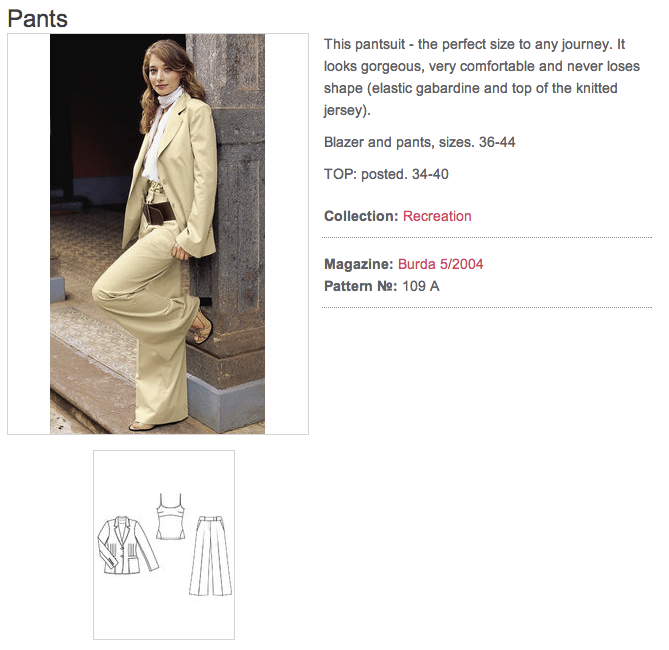Image resolution: width=669 pixels, height=650 pixels.
Task: Click the Collection label
Action: pos(361,216)
